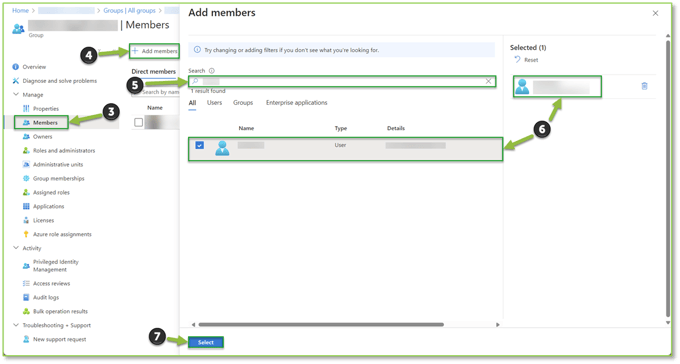Viewport: 680px width, 364px height.
Task: Switch to Enterprise applications tab
Action: pos(296,103)
